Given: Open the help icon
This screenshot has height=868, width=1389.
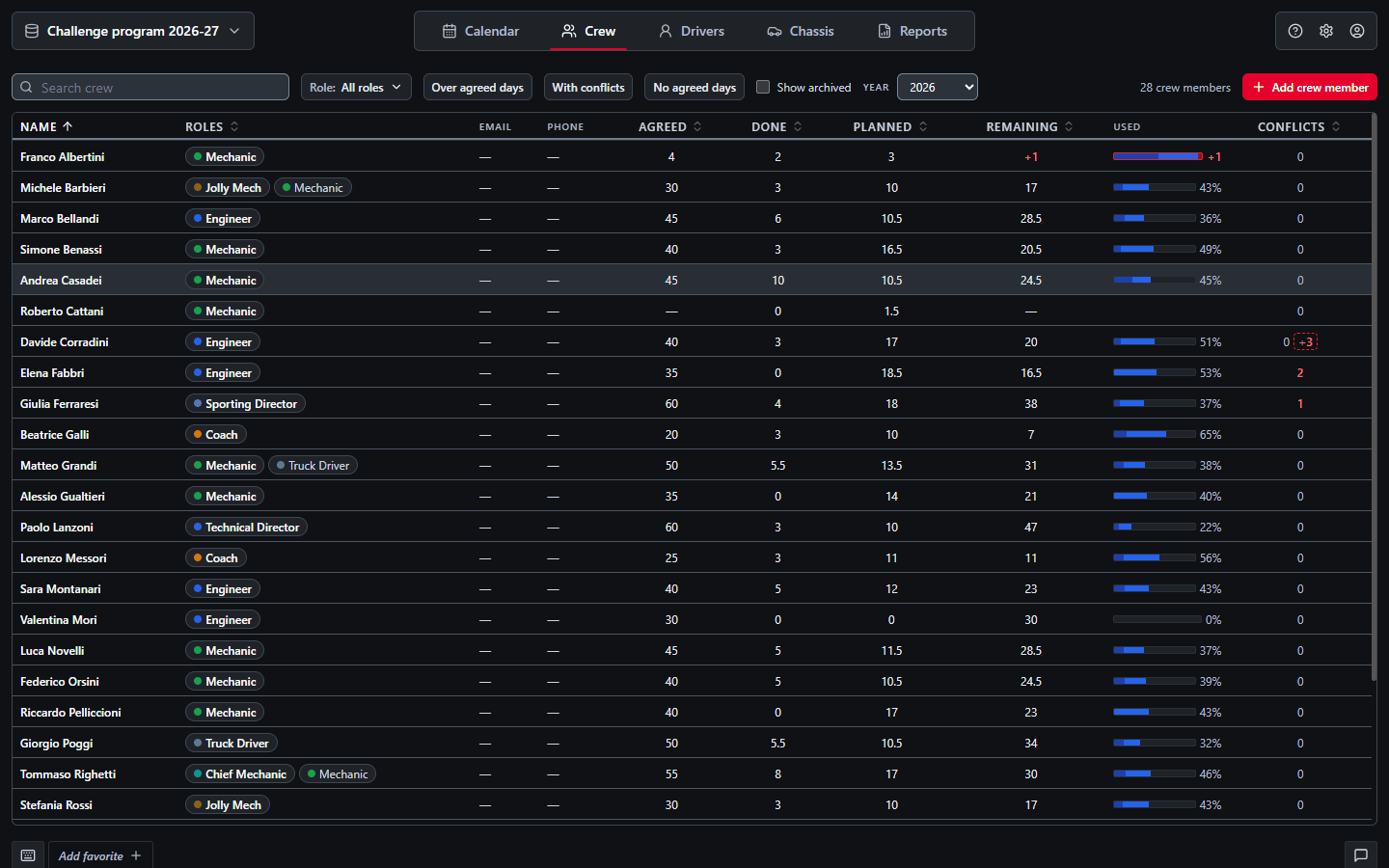Looking at the screenshot, I should (x=1295, y=31).
